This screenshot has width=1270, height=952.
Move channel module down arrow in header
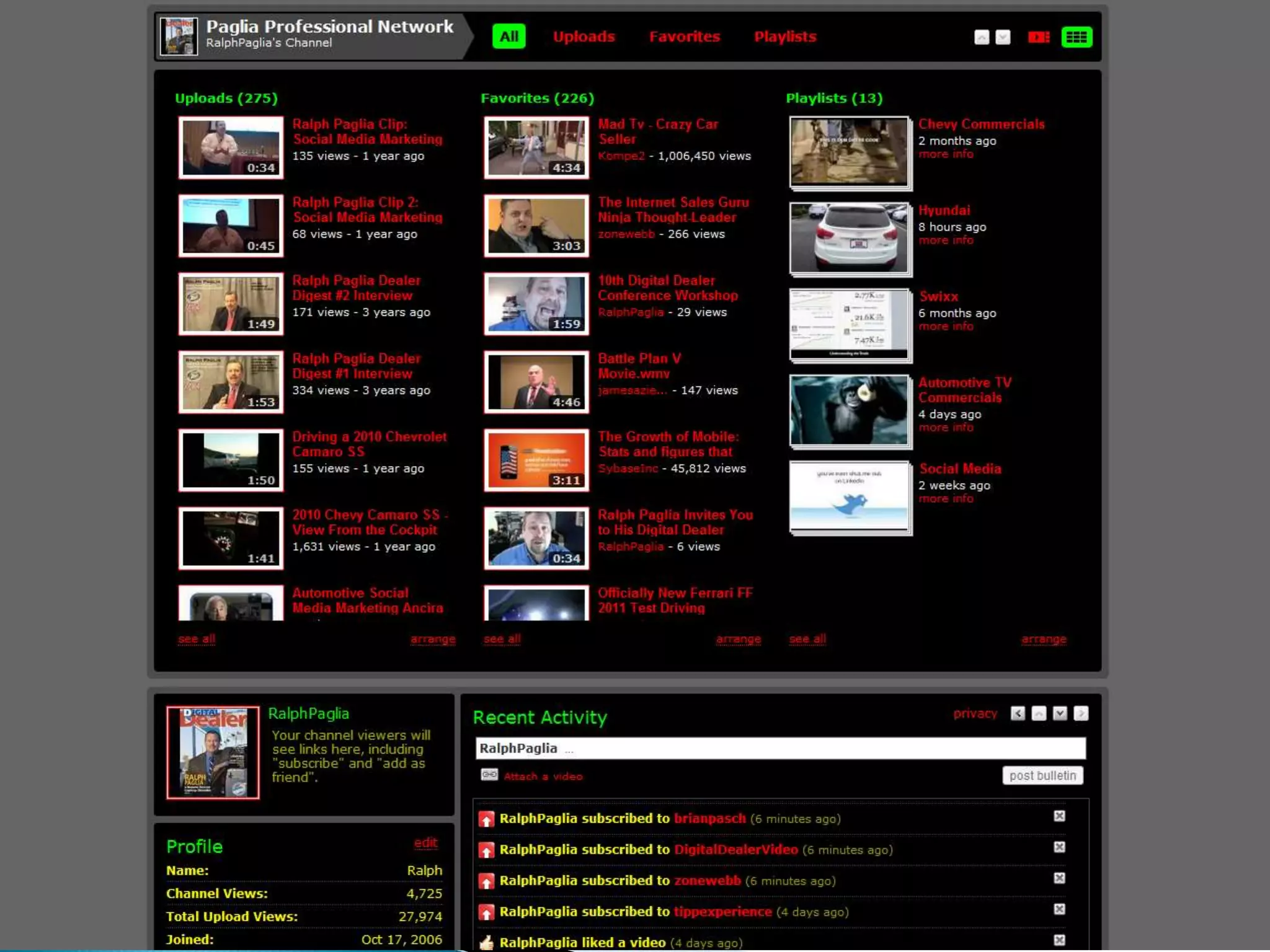coord(1003,37)
